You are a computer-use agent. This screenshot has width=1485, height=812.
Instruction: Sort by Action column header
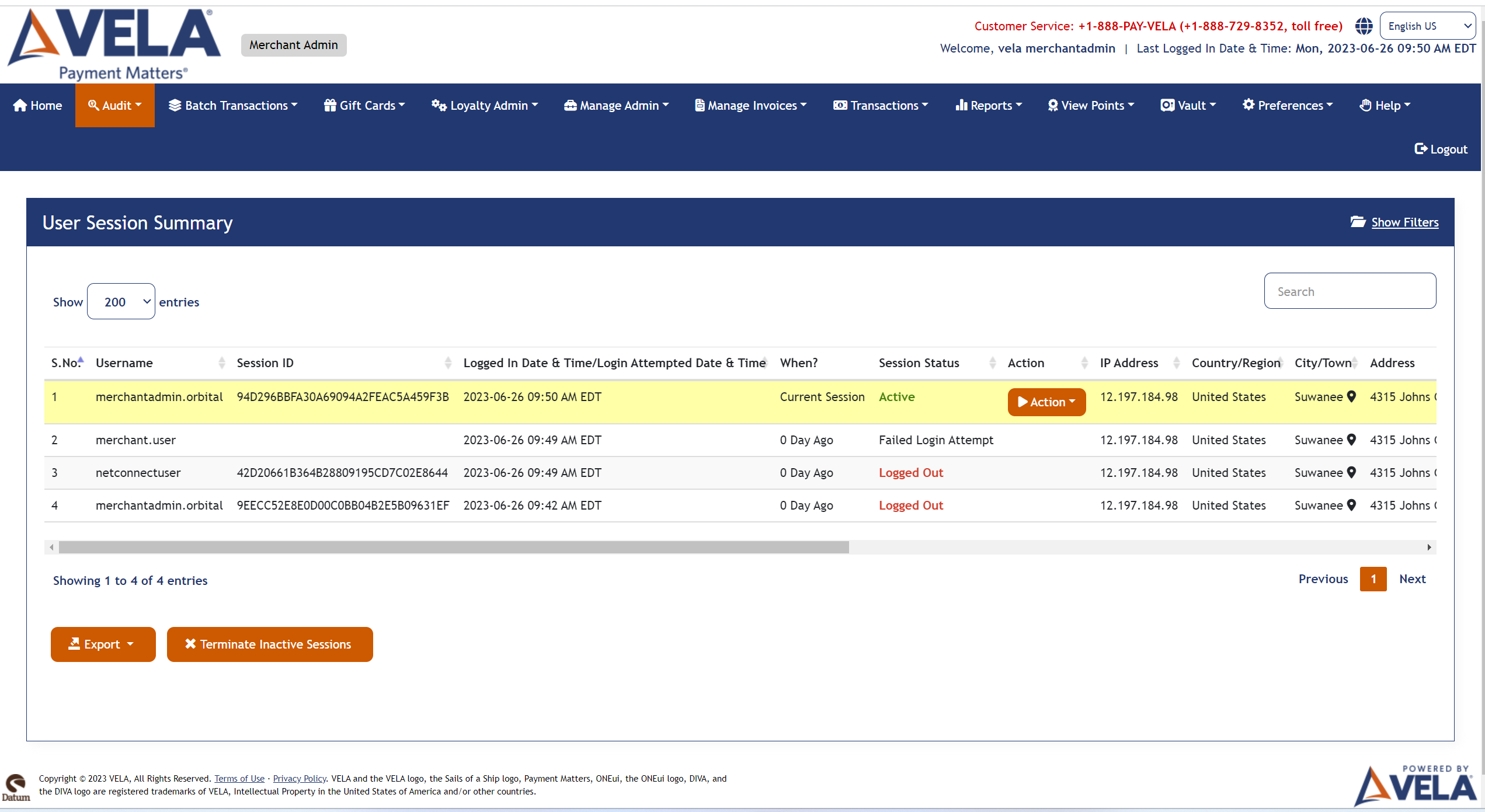pyautogui.click(x=1084, y=363)
